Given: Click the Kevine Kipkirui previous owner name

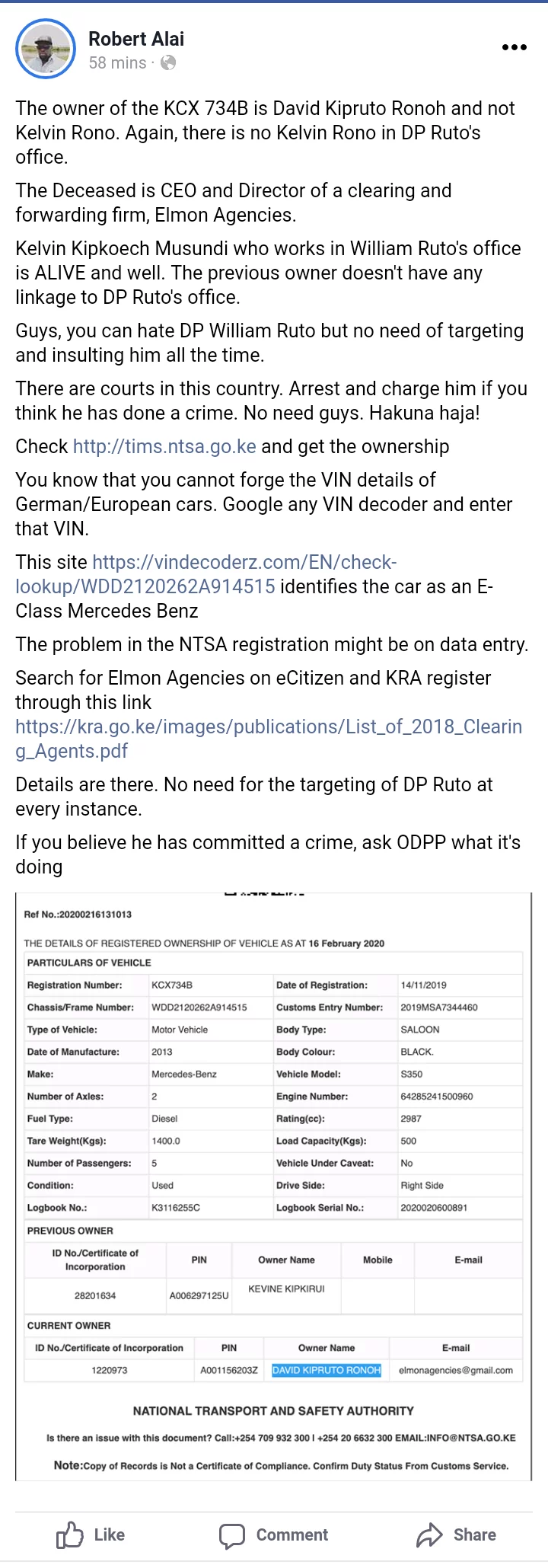Looking at the screenshot, I should [x=286, y=1289].
